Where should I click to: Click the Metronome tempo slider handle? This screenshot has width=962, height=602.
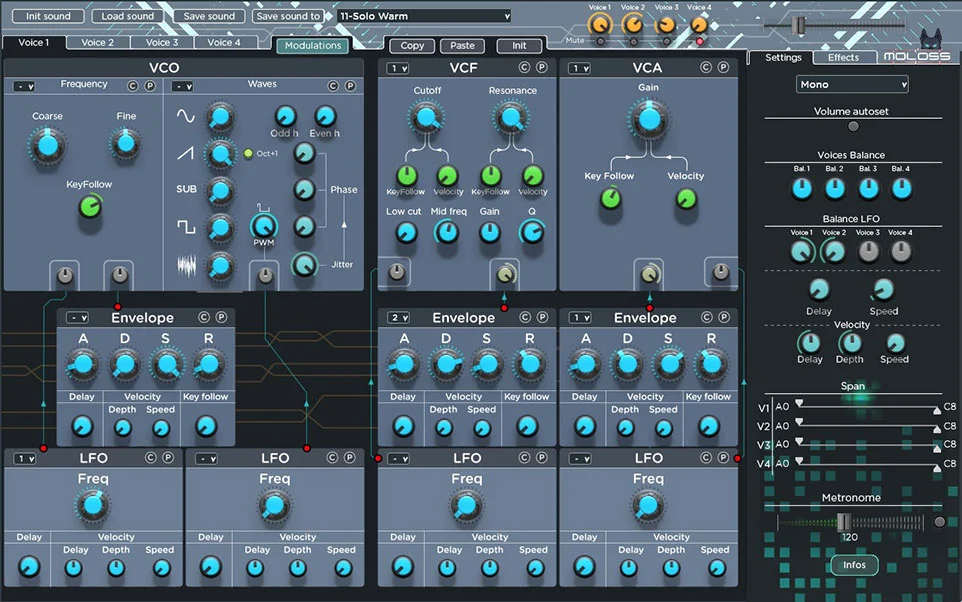843,521
